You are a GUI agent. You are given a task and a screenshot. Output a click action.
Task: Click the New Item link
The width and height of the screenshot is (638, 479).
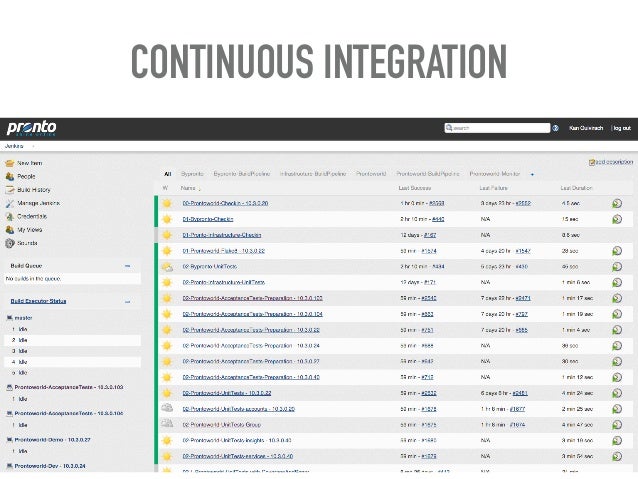click(30, 163)
